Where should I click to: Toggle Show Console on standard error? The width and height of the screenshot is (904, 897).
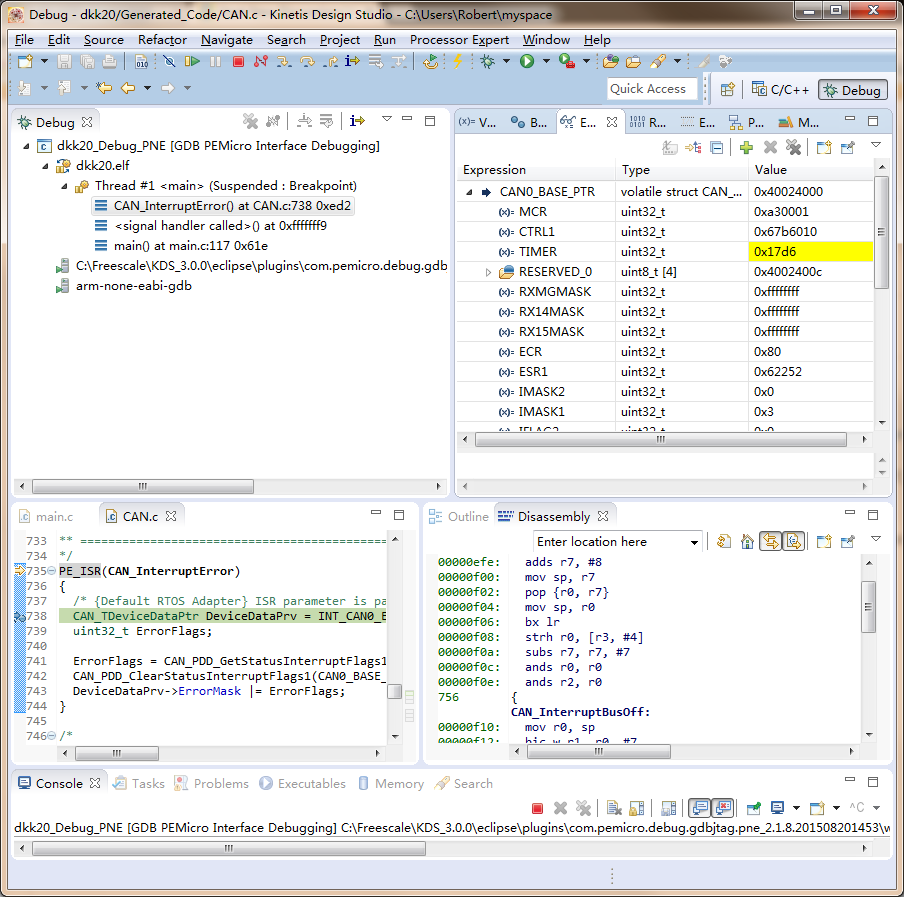723,808
